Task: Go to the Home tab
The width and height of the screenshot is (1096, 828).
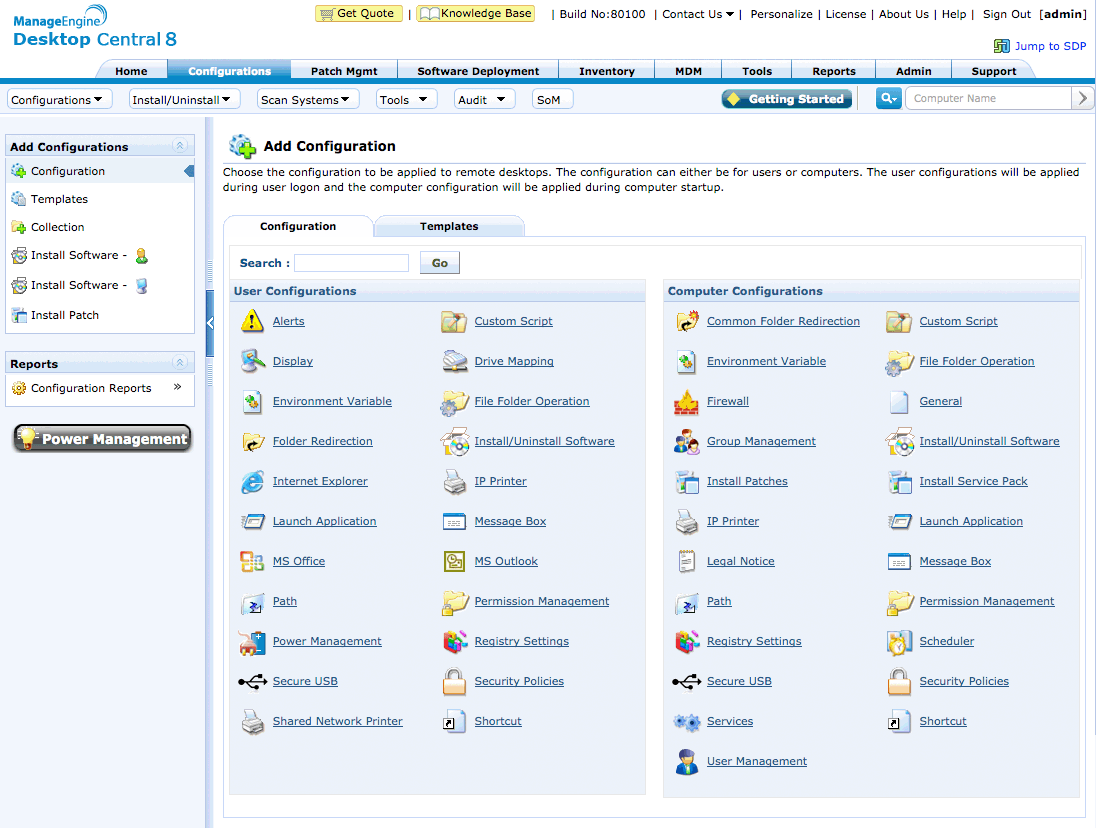Action: [x=131, y=71]
